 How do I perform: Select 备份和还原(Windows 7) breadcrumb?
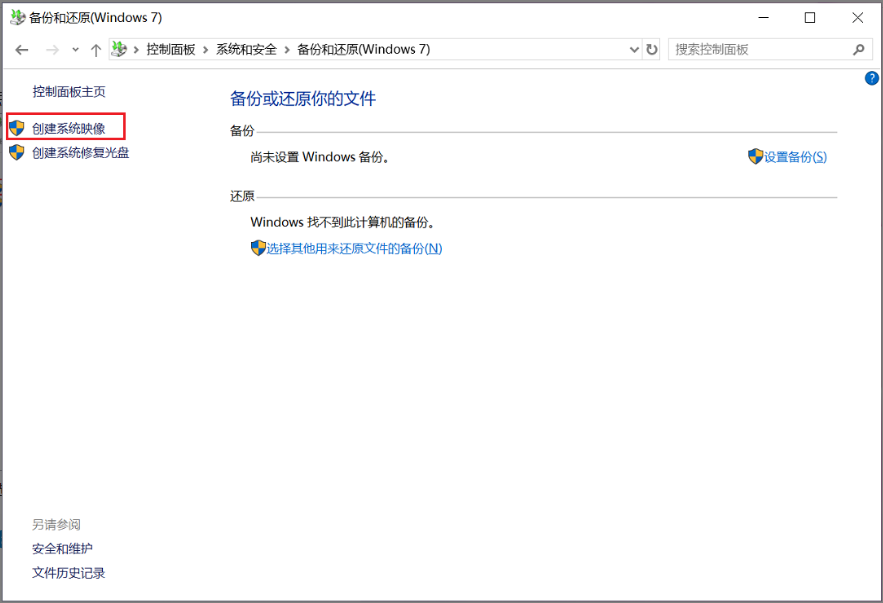(x=363, y=50)
